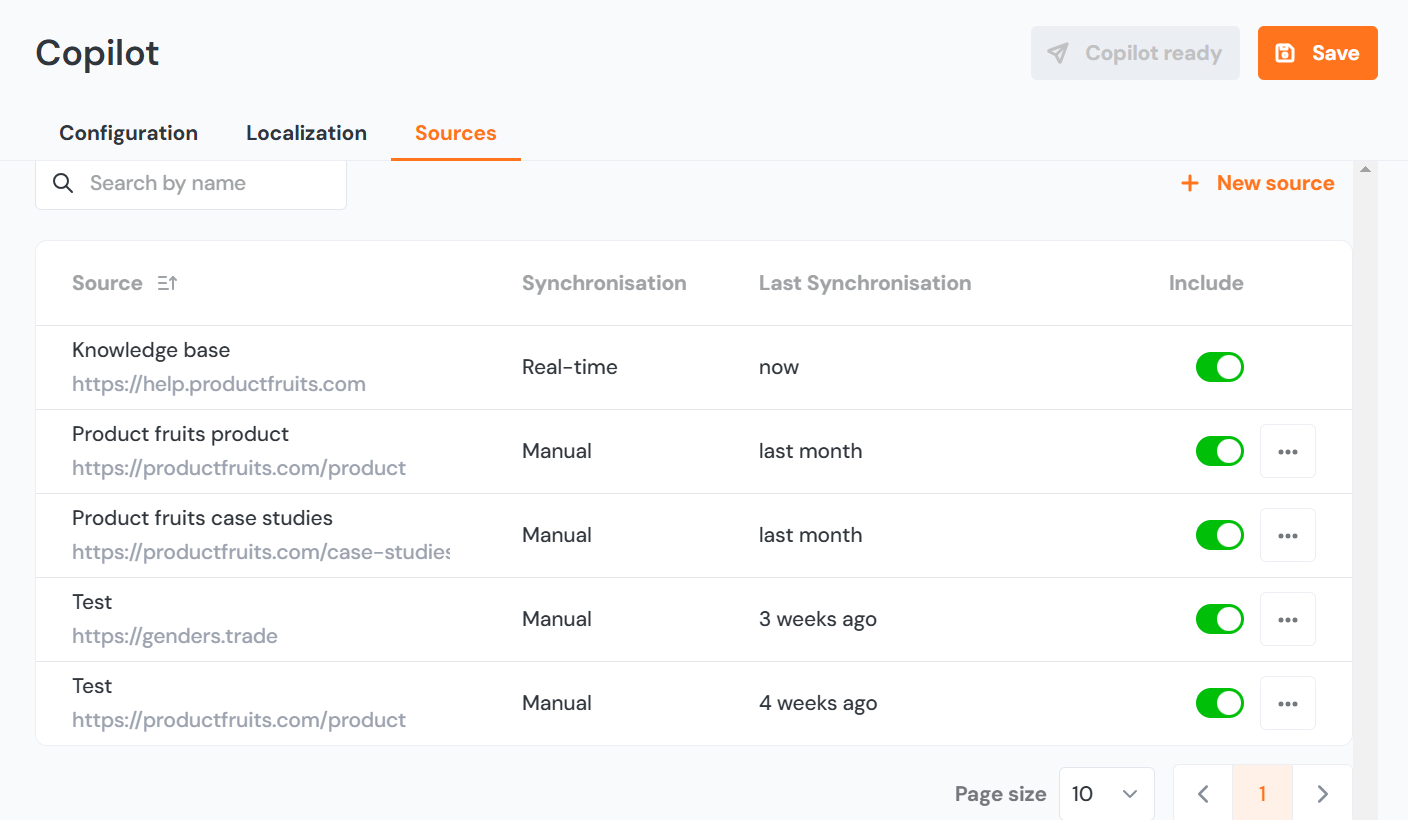1408x820 pixels.
Task: Expand the Page size dropdown
Action: pyautogui.click(x=1106, y=794)
